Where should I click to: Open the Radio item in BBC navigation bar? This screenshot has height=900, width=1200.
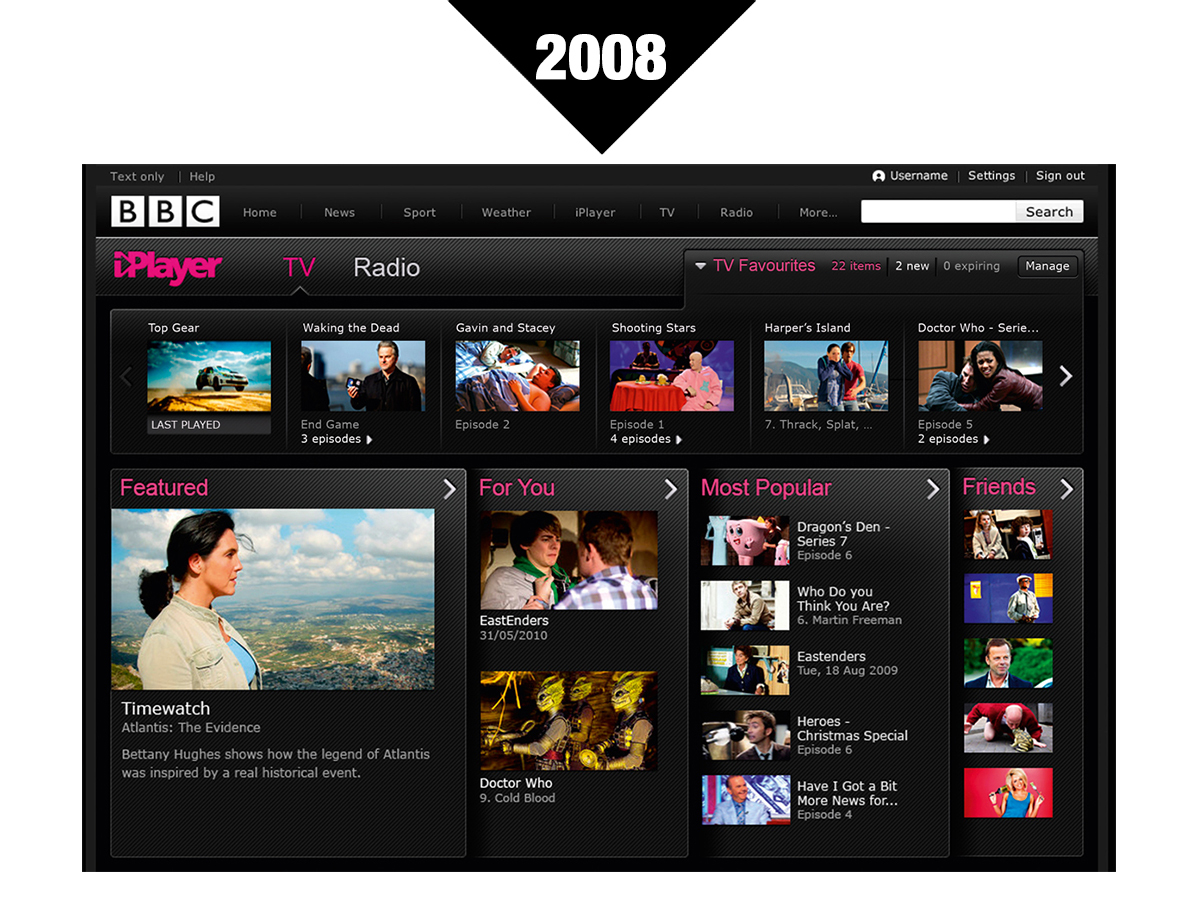coord(736,212)
